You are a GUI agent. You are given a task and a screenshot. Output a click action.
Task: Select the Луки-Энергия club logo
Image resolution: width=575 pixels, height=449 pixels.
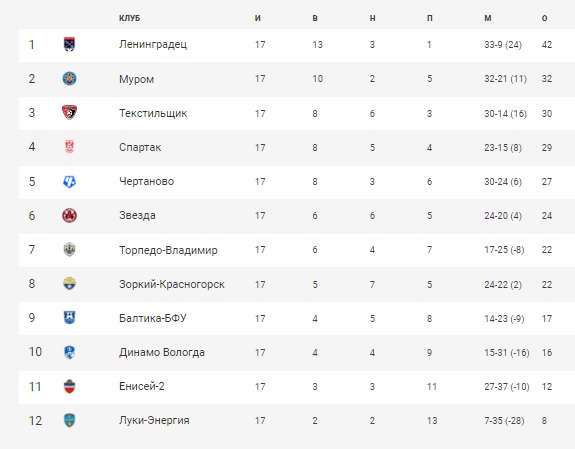click(x=69, y=420)
